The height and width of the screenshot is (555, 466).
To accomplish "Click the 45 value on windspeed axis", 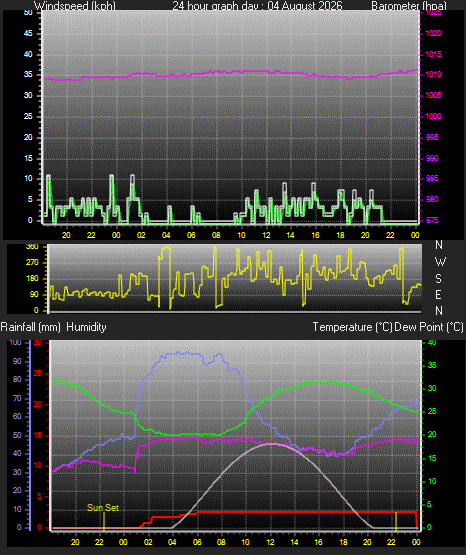I will click(x=28, y=33).
